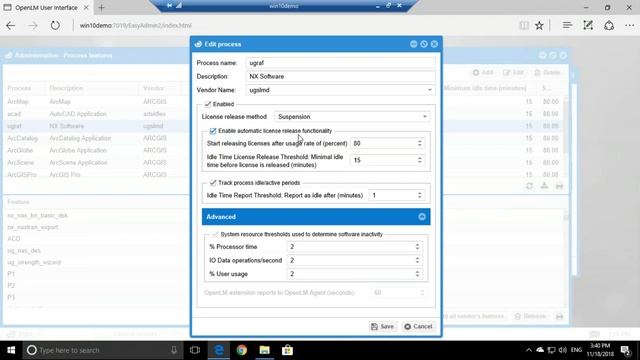Viewport: 640px width, 360px height.
Task: Close the Edit process dialog
Action: [x=434, y=44]
